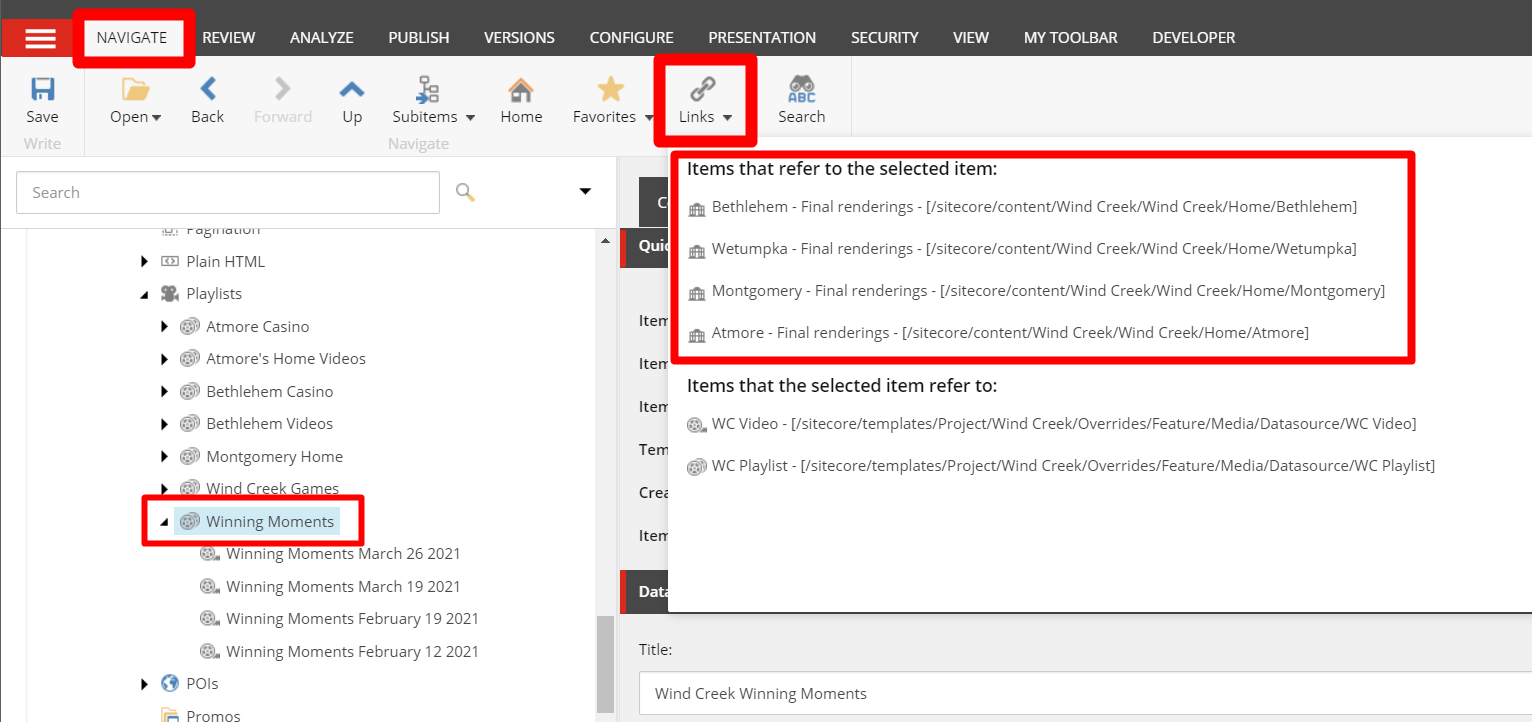
Task: Expand the POIs tree node
Action: pyautogui.click(x=145, y=684)
